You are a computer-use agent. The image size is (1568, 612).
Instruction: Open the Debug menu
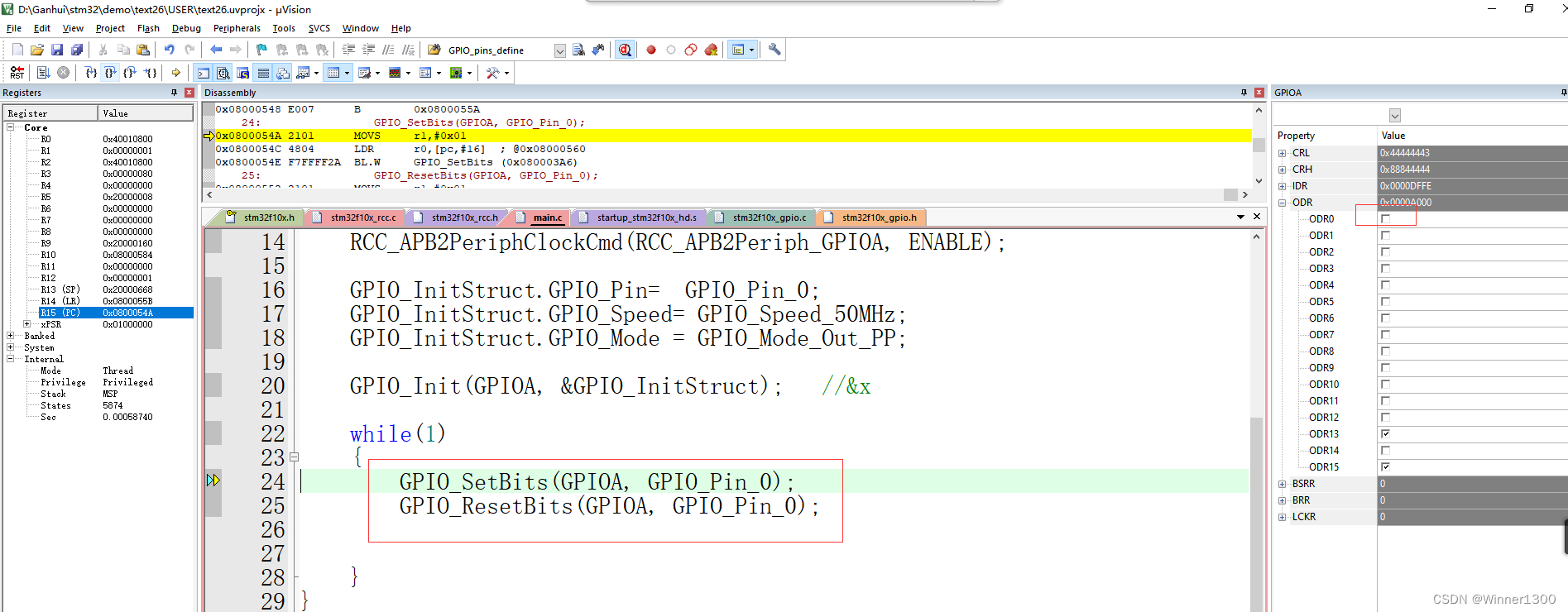coord(186,28)
